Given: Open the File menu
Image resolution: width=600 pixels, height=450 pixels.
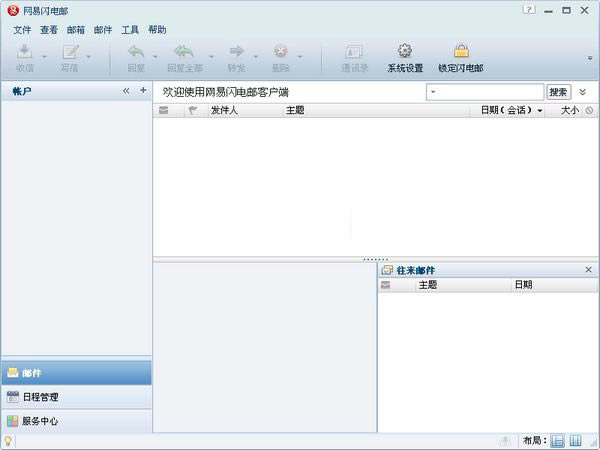Looking at the screenshot, I should pyautogui.click(x=22, y=30).
